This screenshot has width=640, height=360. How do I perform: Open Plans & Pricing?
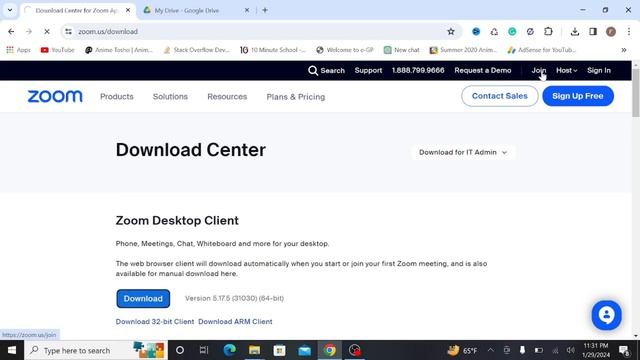(296, 97)
